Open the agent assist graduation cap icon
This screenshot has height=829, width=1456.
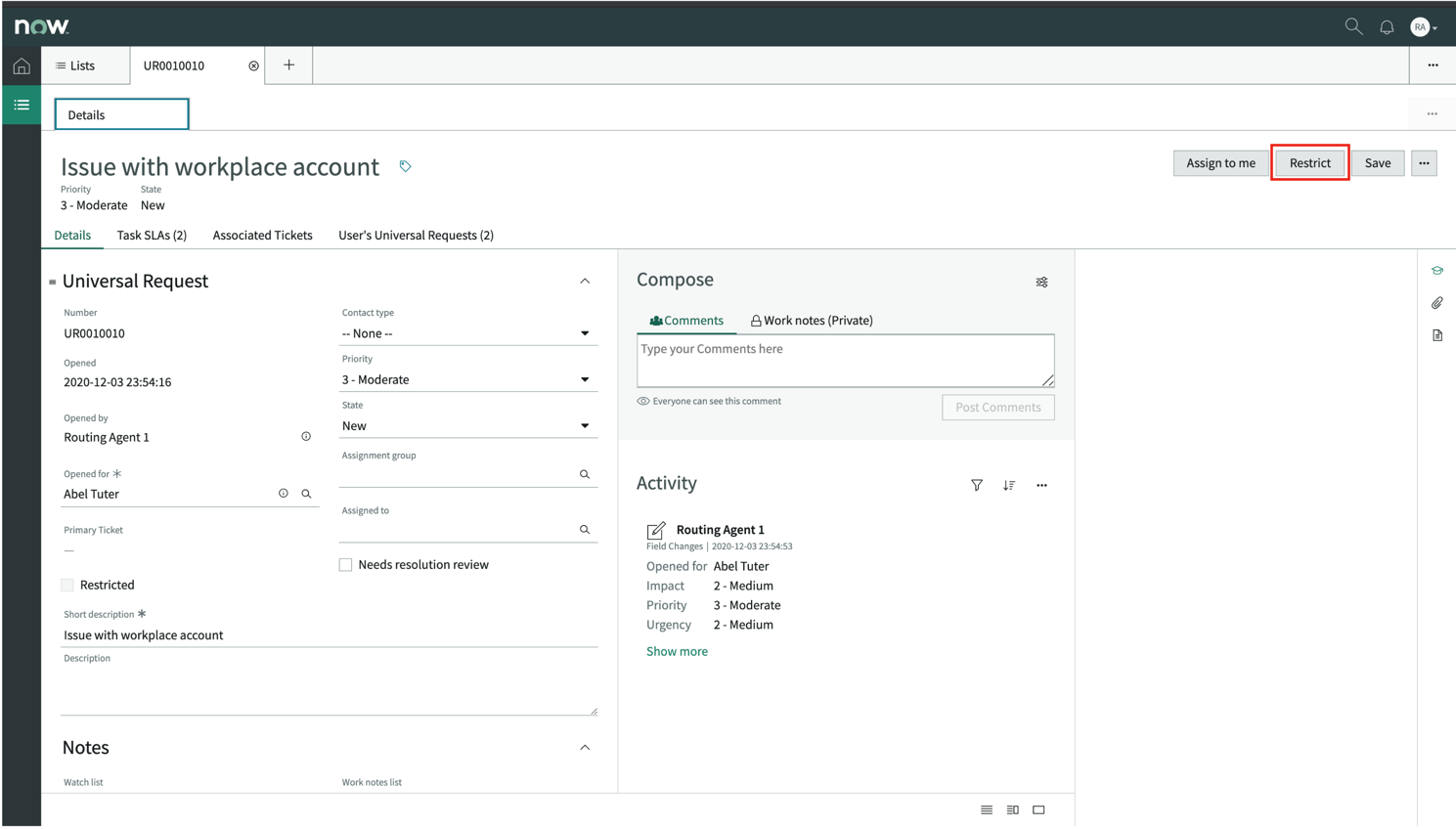[1436, 271]
